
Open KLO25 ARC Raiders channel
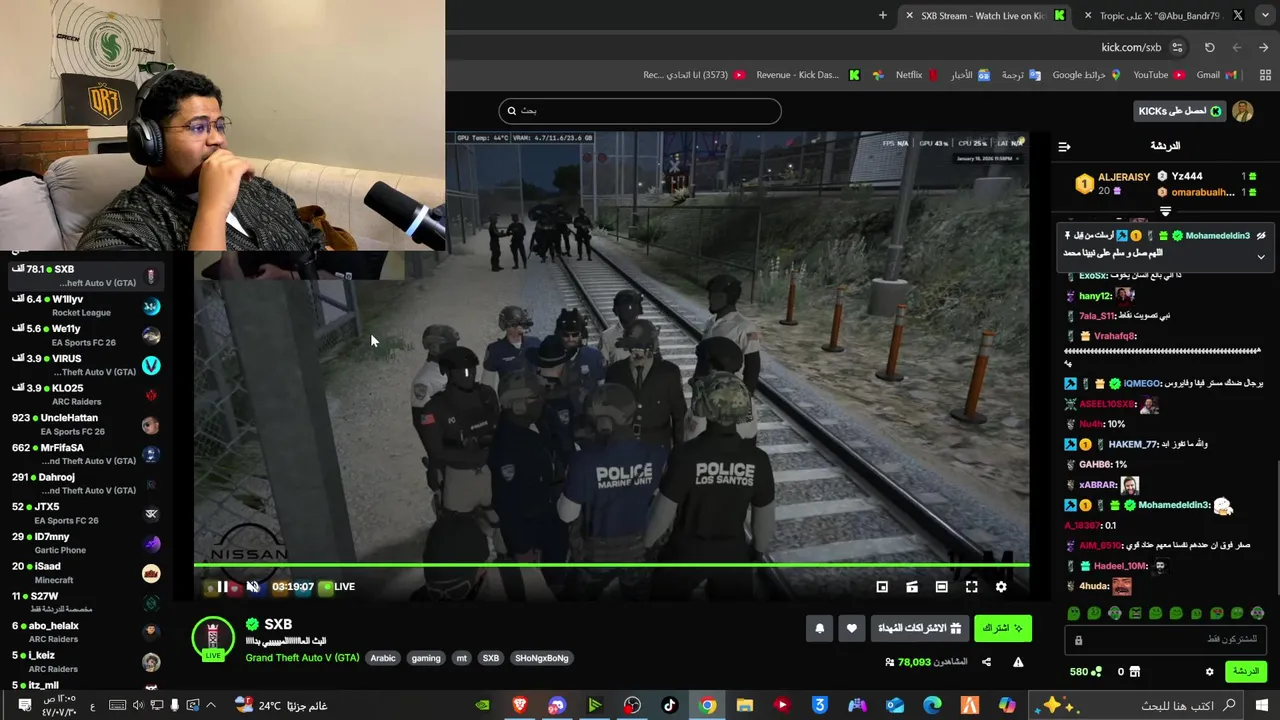tap(86, 394)
